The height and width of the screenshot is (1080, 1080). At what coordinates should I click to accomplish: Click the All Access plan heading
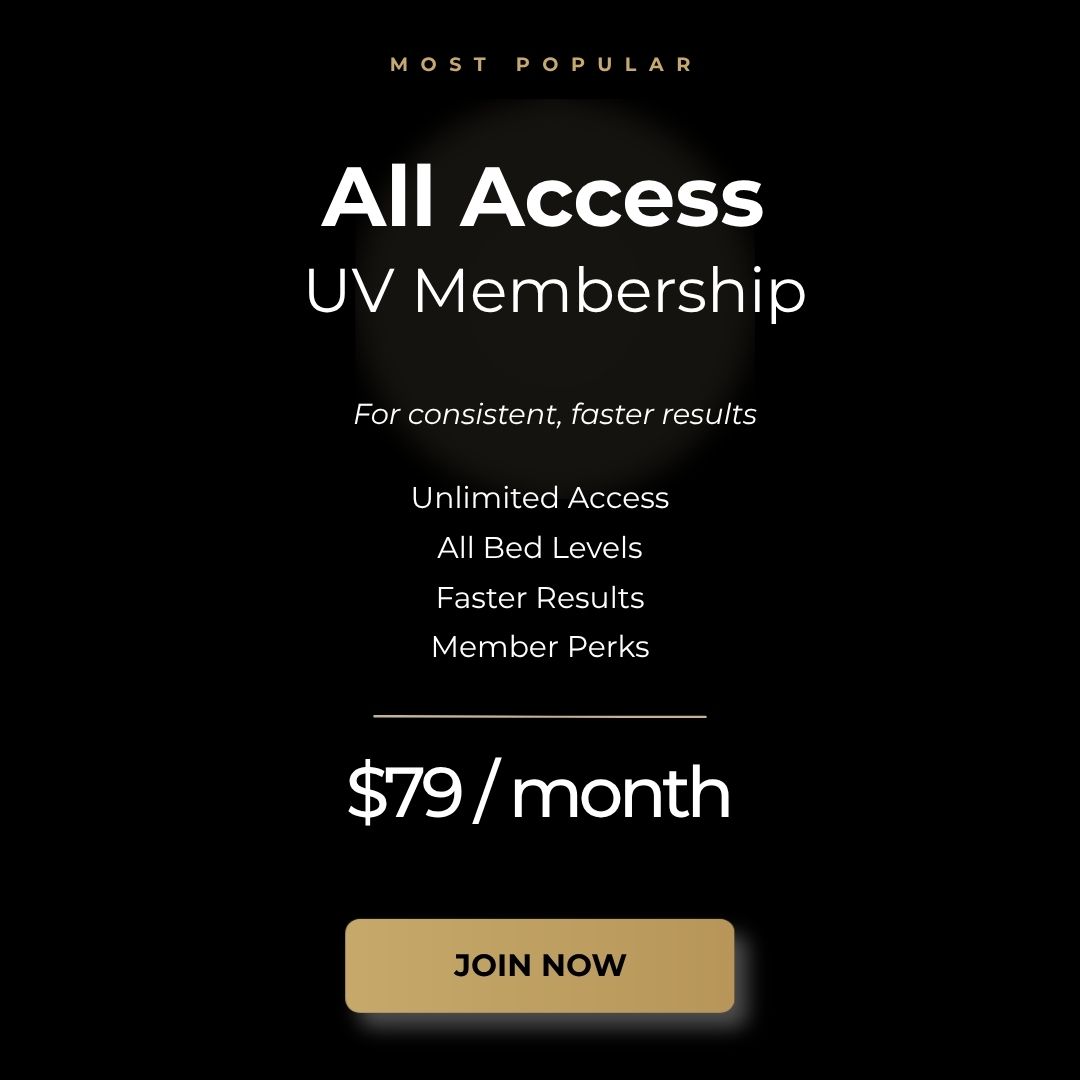541,197
